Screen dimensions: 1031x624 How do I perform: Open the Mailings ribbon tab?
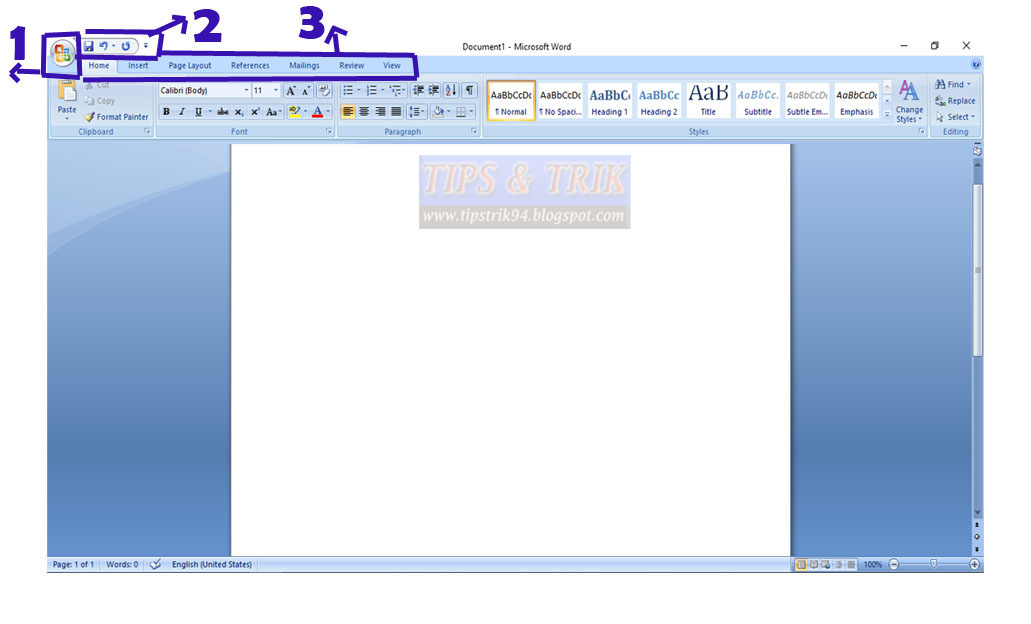[303, 65]
